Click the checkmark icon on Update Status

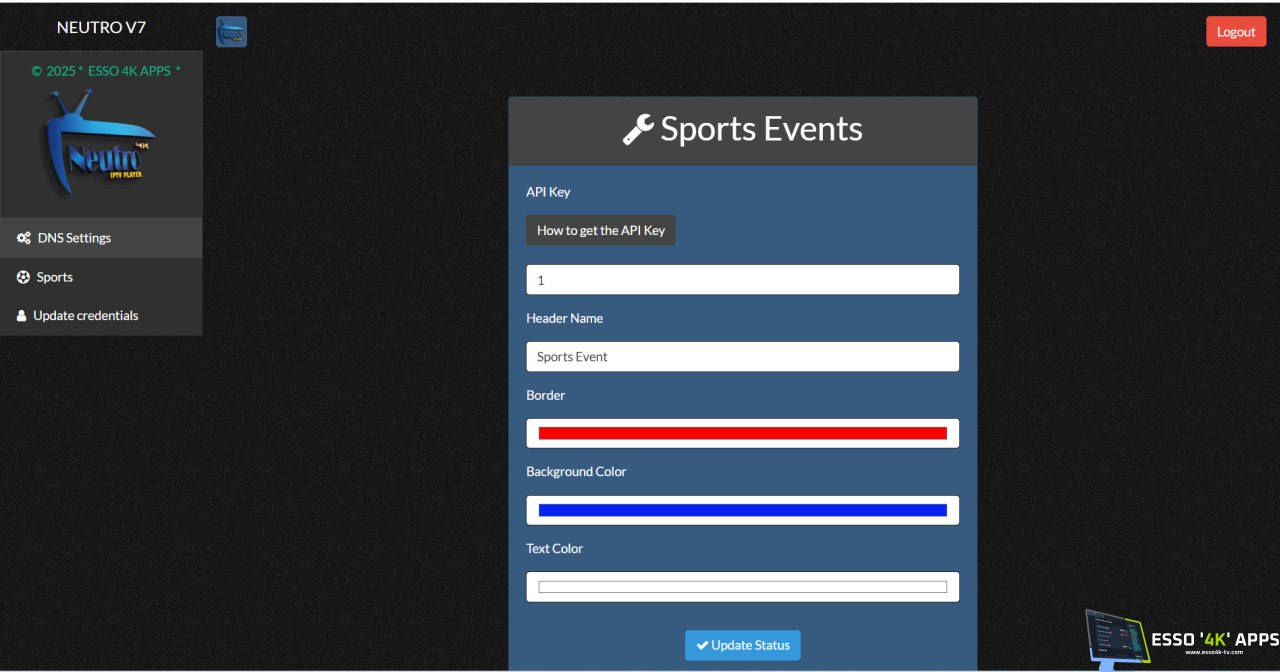point(702,645)
